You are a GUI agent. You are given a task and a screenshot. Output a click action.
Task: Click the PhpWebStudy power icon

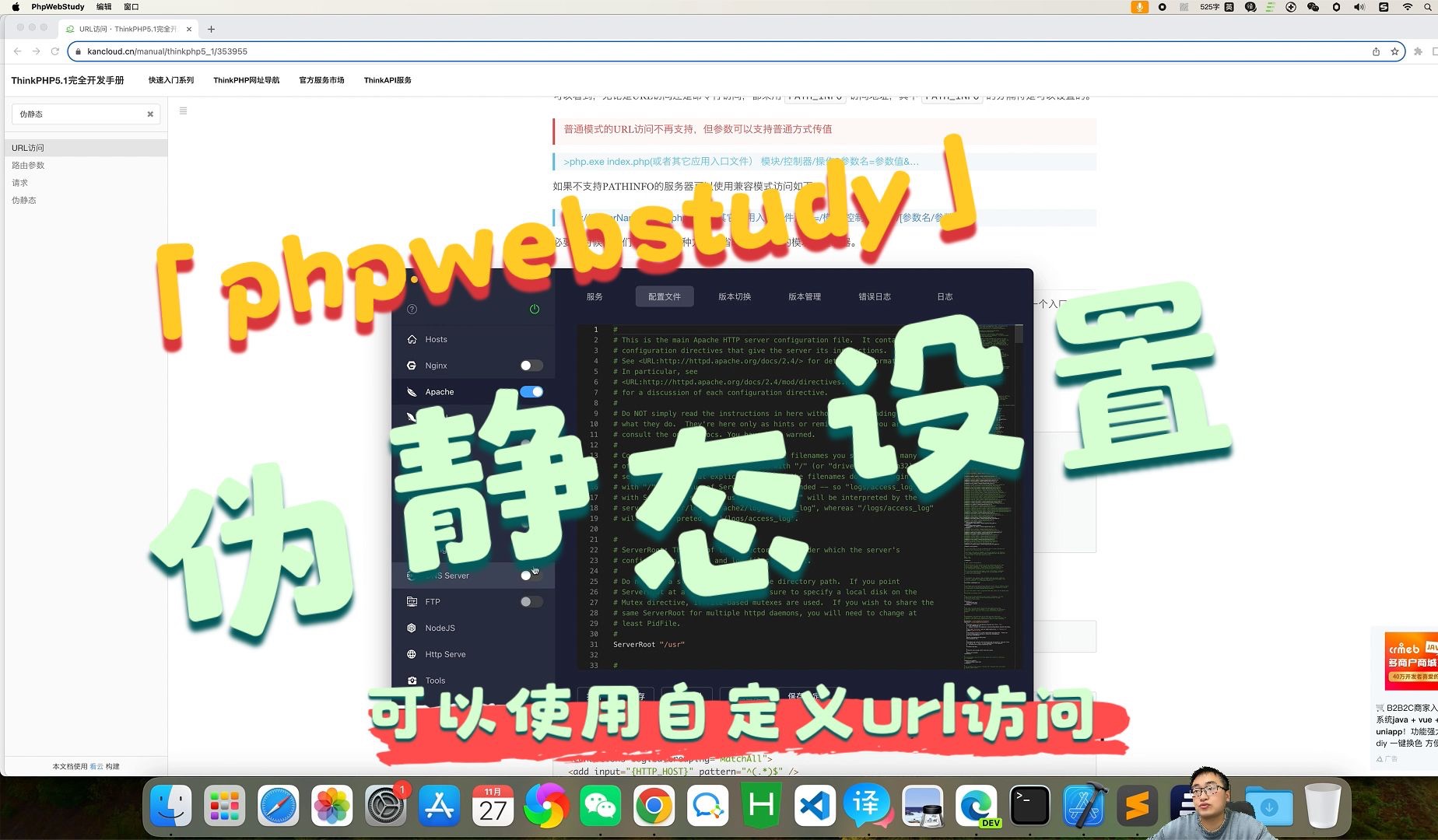535,309
